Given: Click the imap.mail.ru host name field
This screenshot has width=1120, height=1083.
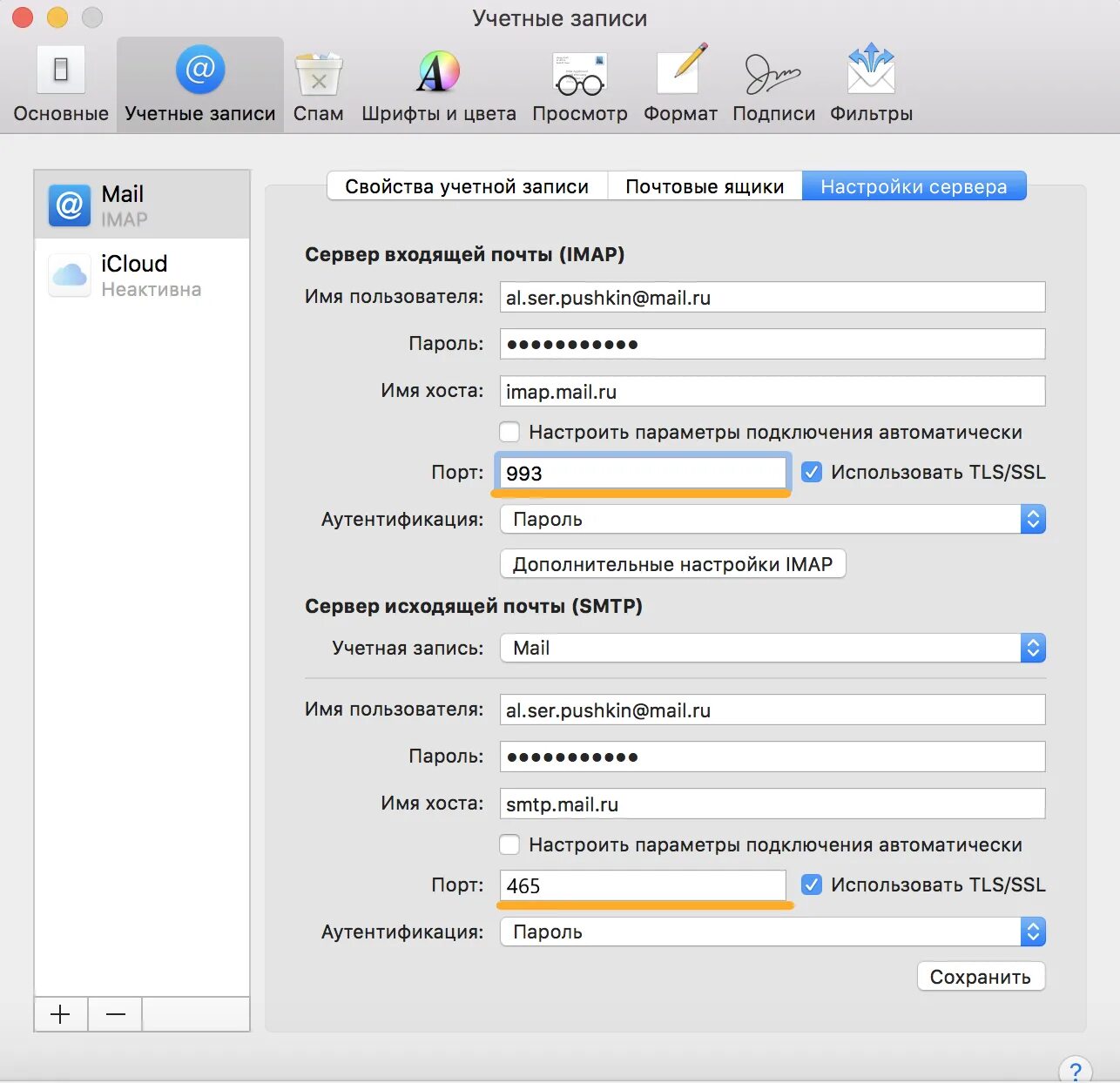Looking at the screenshot, I should (773, 391).
